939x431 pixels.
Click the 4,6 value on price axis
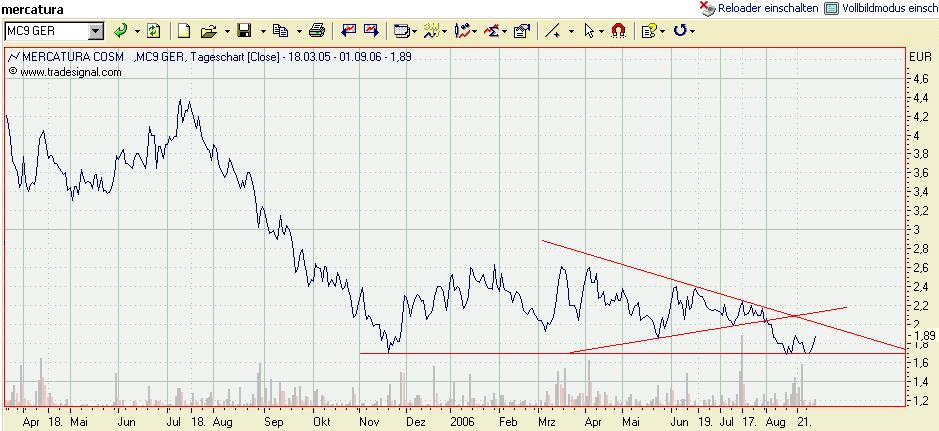pyautogui.click(x=920, y=78)
